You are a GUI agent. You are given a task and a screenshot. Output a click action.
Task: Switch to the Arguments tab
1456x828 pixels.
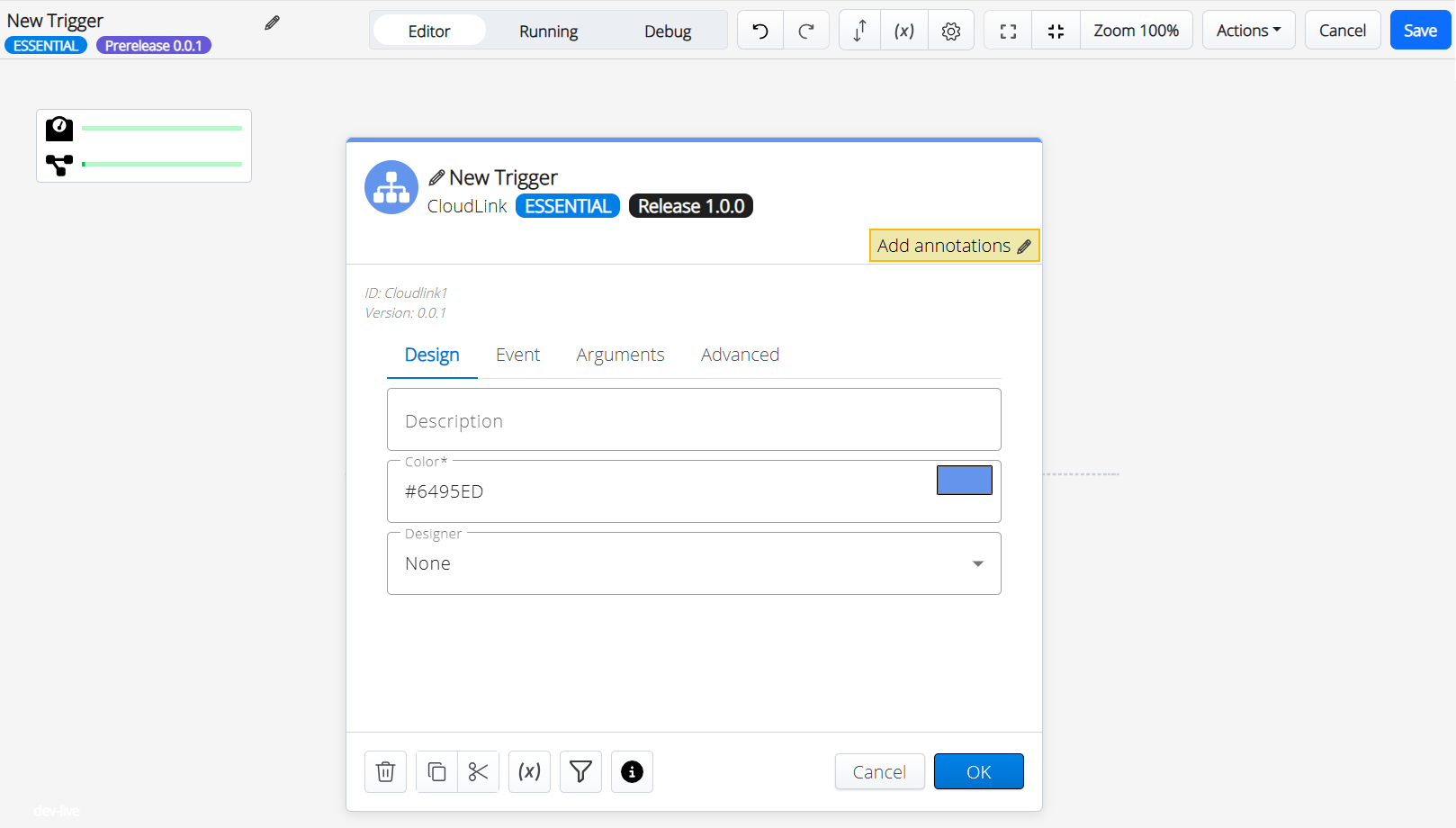point(620,355)
